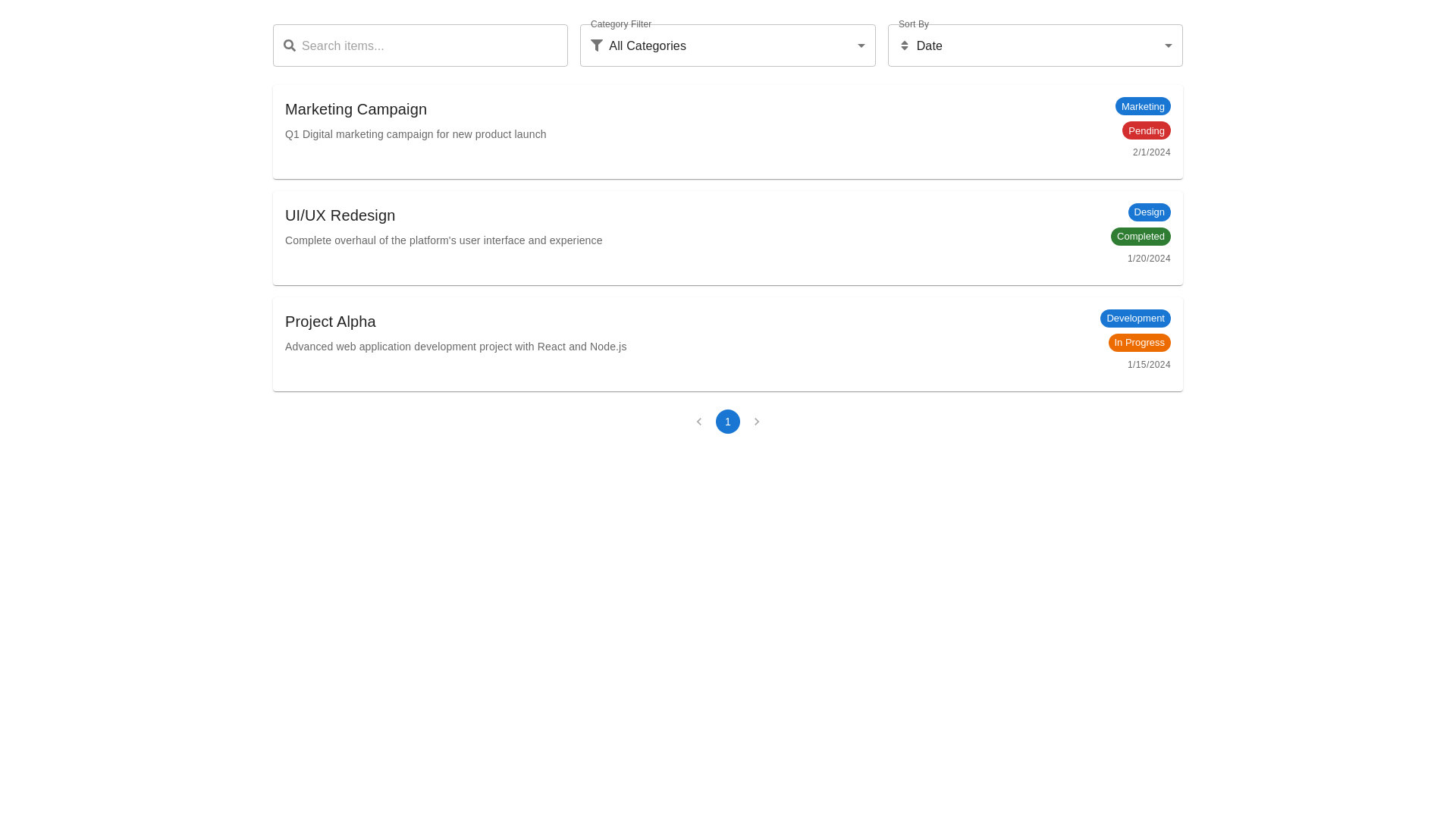1456x819 pixels.
Task: Toggle the In Progress status chip
Action: (x=1139, y=342)
